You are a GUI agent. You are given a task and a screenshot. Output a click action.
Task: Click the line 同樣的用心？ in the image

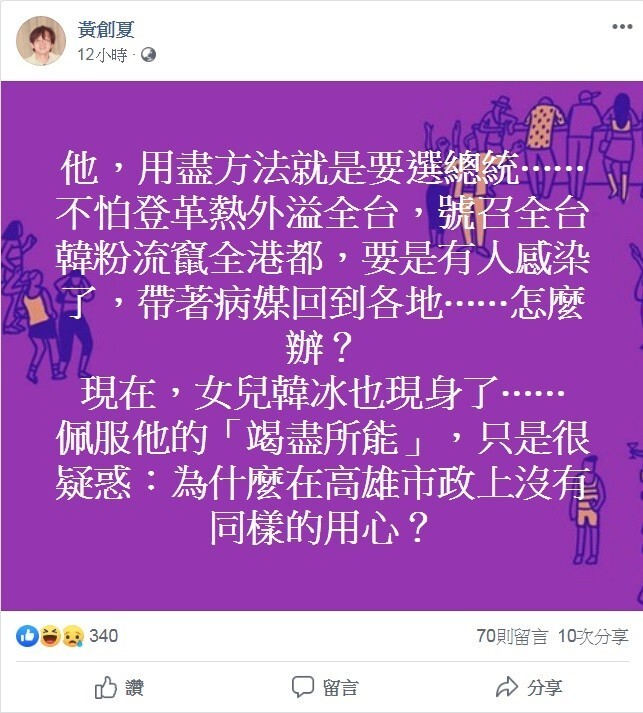[x=319, y=527]
